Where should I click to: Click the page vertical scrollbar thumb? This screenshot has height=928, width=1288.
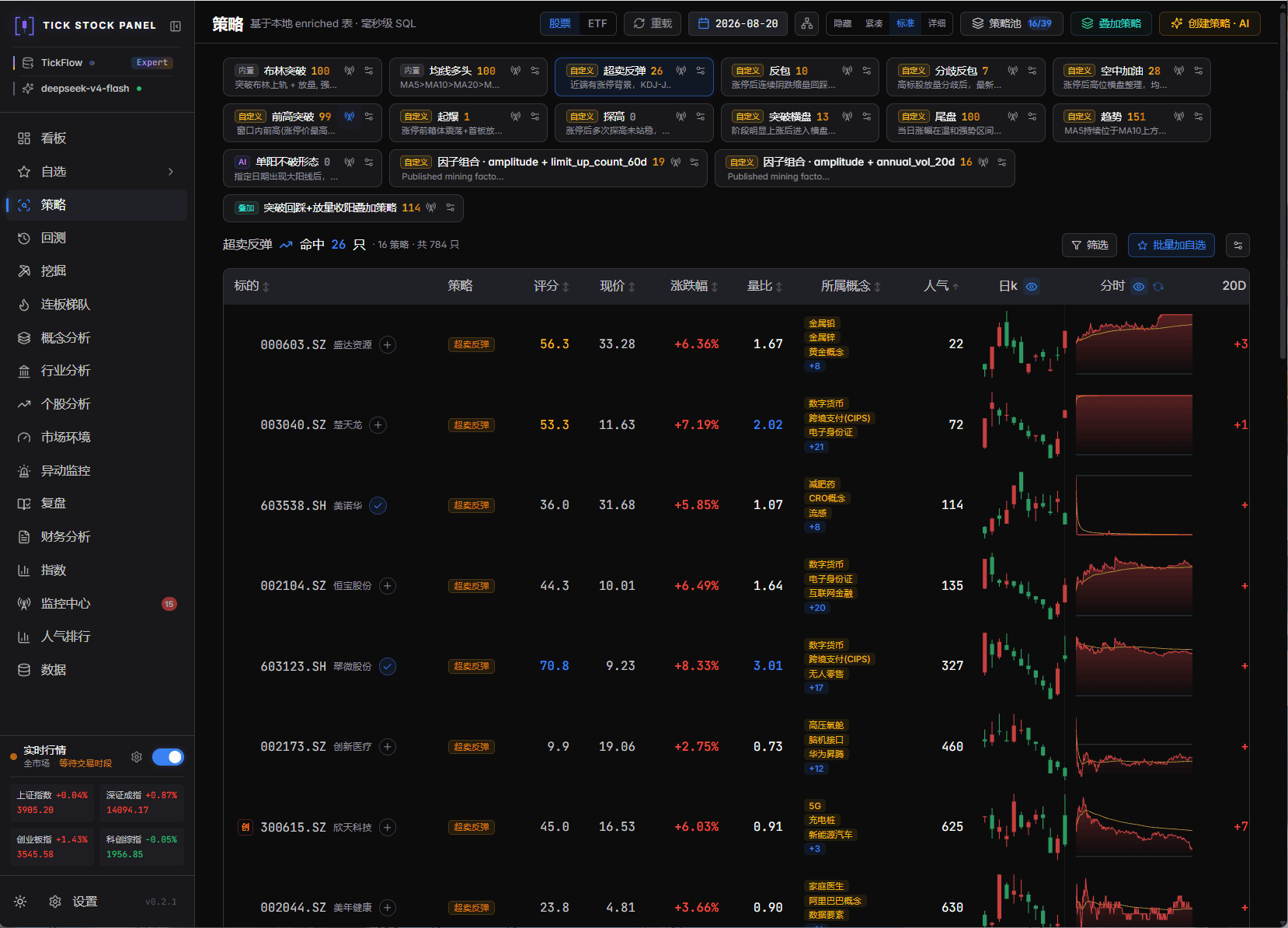(1283, 187)
